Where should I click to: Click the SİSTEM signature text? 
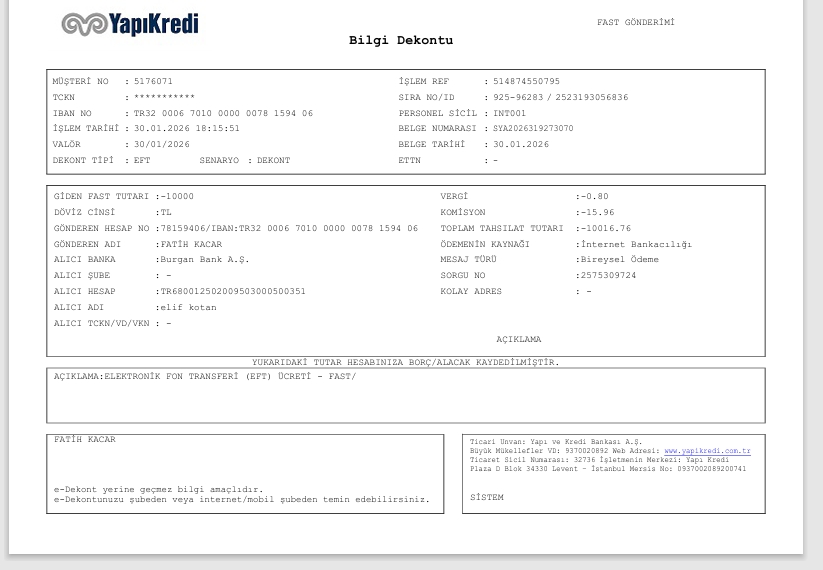487,497
